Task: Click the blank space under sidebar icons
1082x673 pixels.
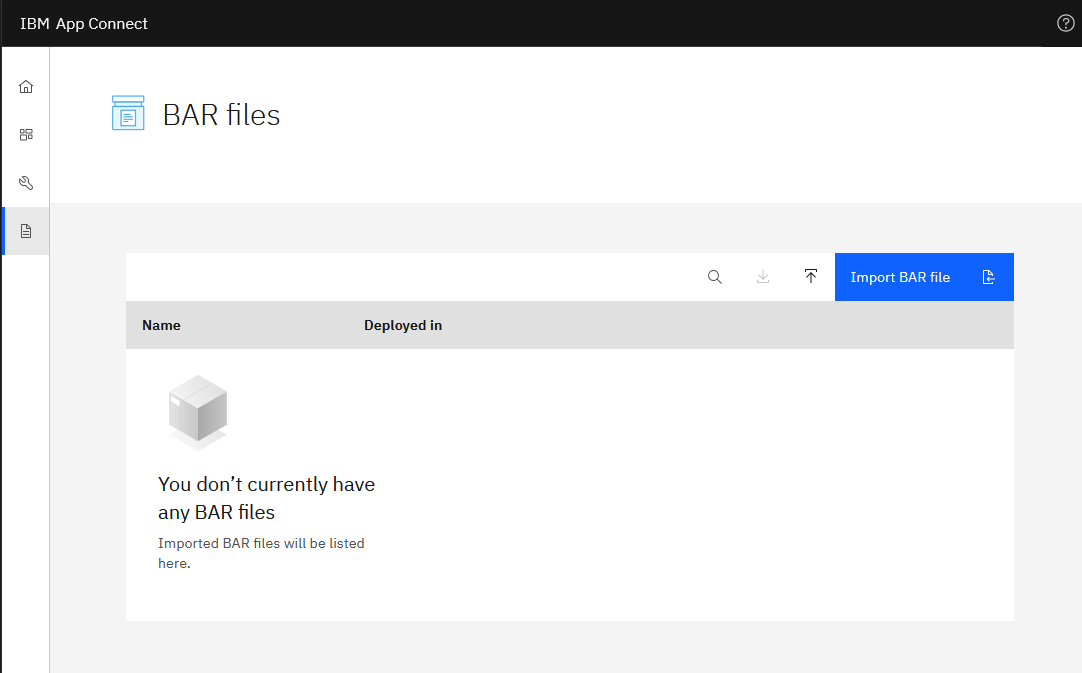Action: point(26,462)
